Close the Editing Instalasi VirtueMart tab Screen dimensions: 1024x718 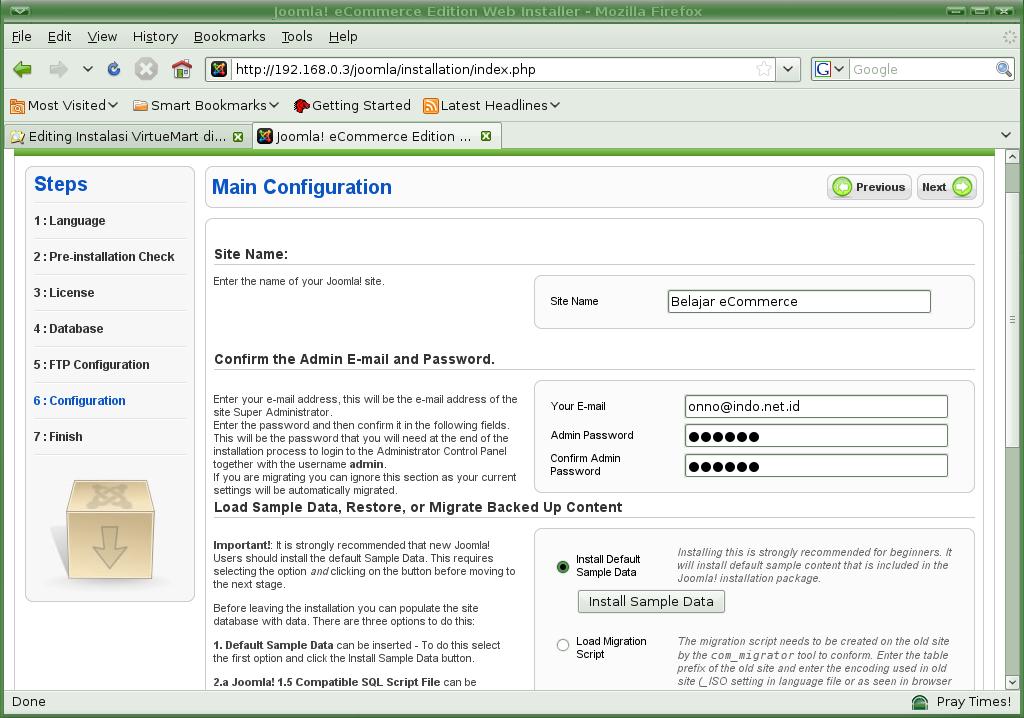(238, 136)
